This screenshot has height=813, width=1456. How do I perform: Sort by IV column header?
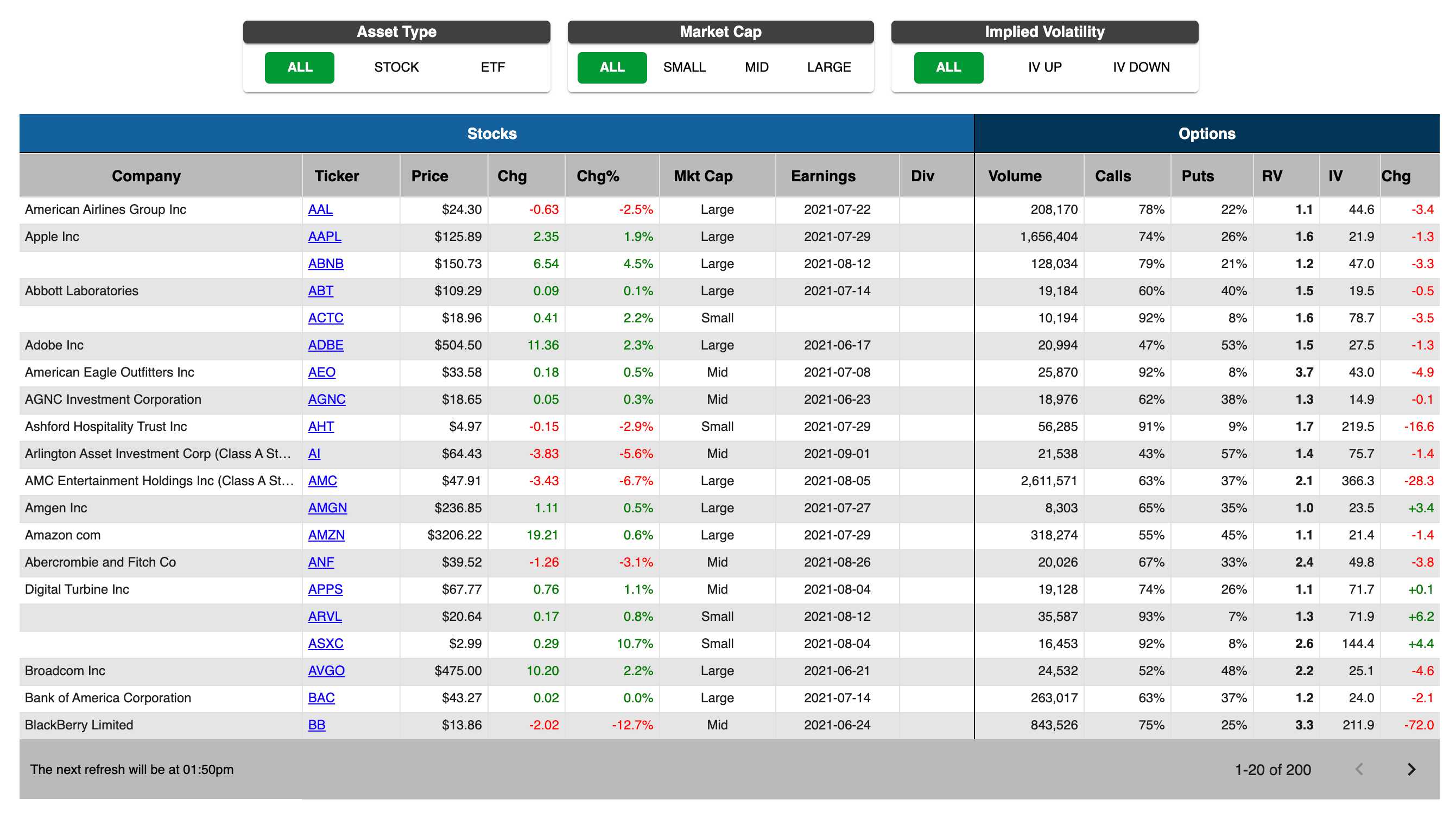click(1335, 176)
